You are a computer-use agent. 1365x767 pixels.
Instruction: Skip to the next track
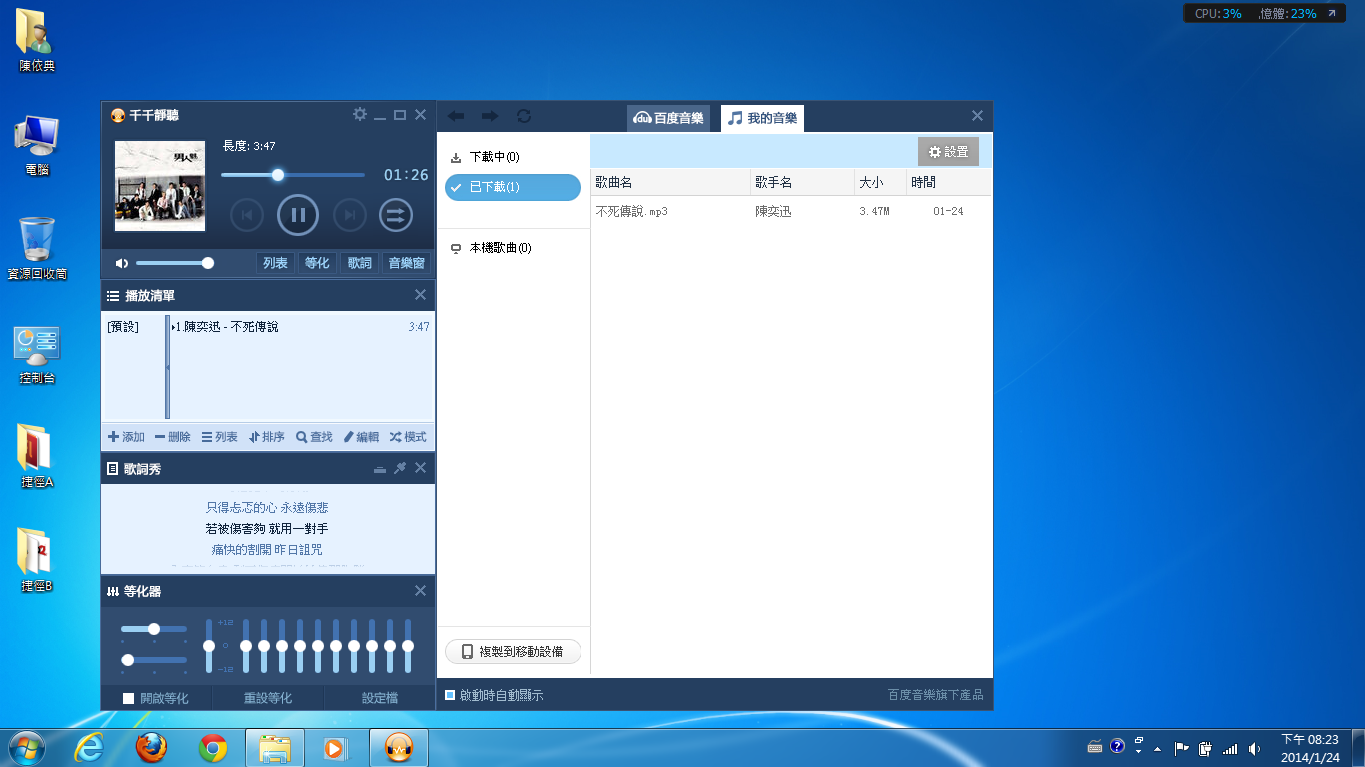pyautogui.click(x=349, y=214)
